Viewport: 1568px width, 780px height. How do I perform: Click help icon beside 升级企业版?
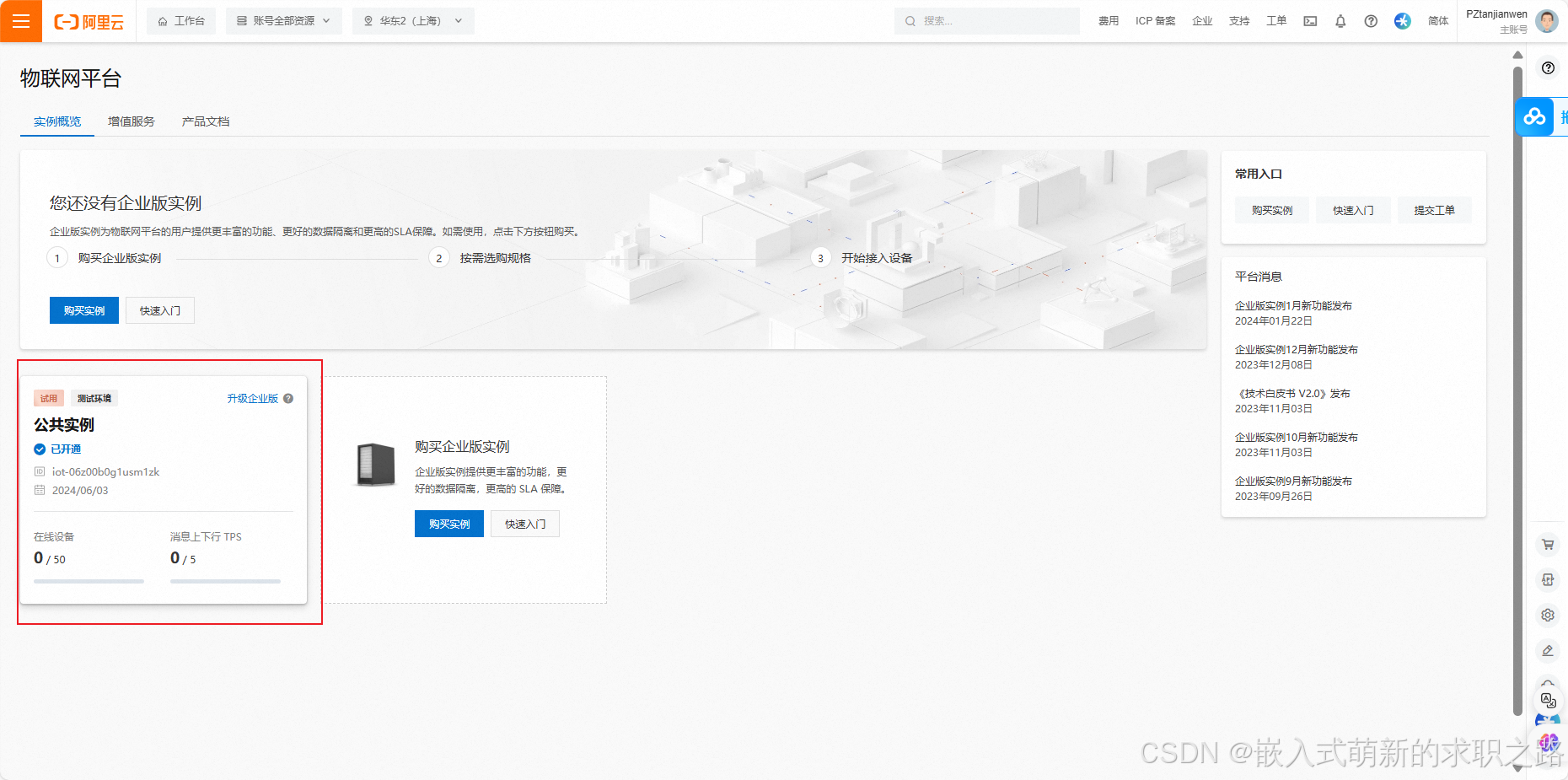[288, 399]
